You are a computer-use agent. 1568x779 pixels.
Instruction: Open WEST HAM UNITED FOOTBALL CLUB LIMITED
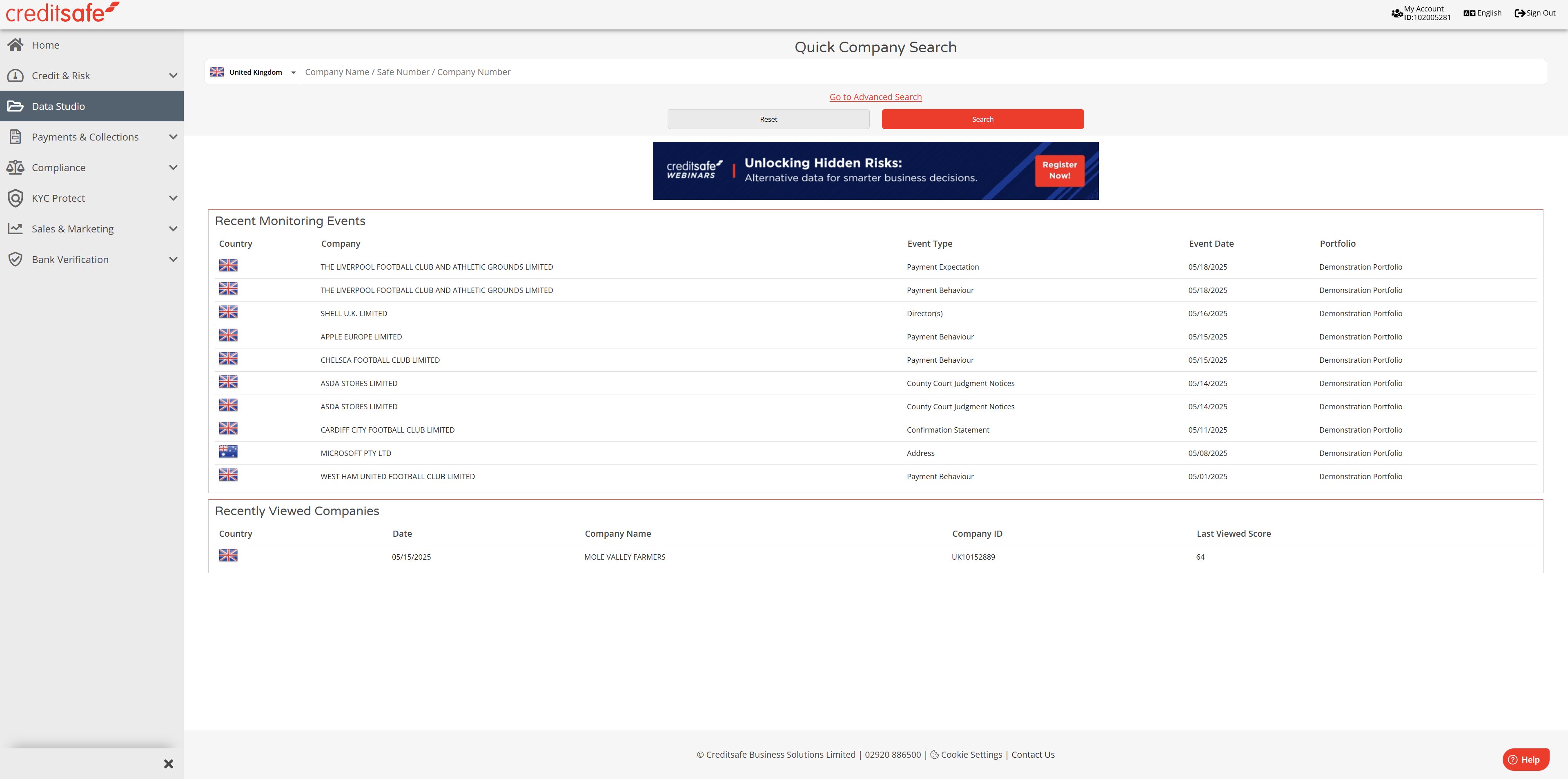click(x=397, y=476)
